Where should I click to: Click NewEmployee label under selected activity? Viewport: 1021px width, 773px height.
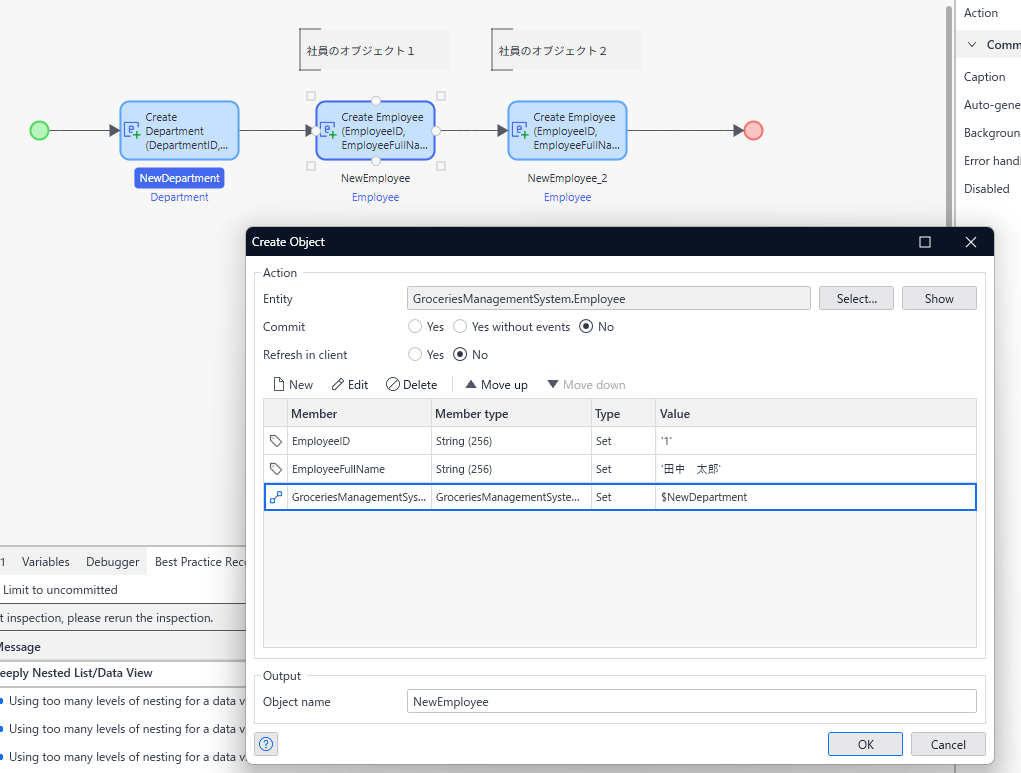[x=375, y=178]
